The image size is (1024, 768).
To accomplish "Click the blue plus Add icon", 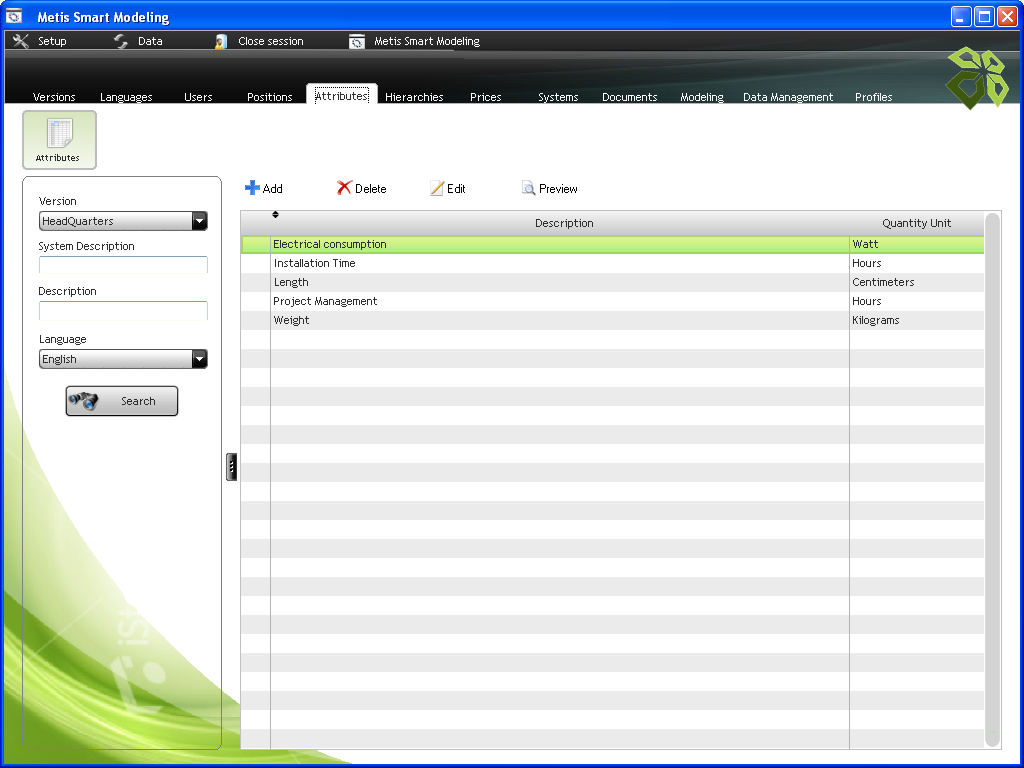I will pos(252,188).
